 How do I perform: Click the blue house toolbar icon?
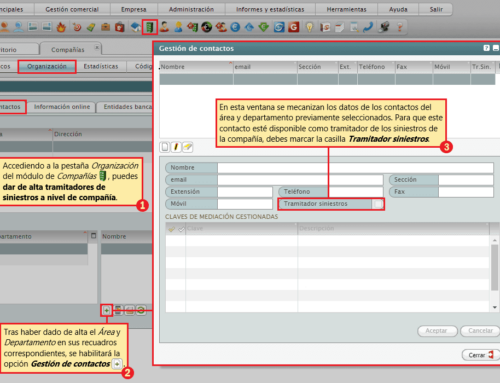pyautogui.click(x=135, y=27)
